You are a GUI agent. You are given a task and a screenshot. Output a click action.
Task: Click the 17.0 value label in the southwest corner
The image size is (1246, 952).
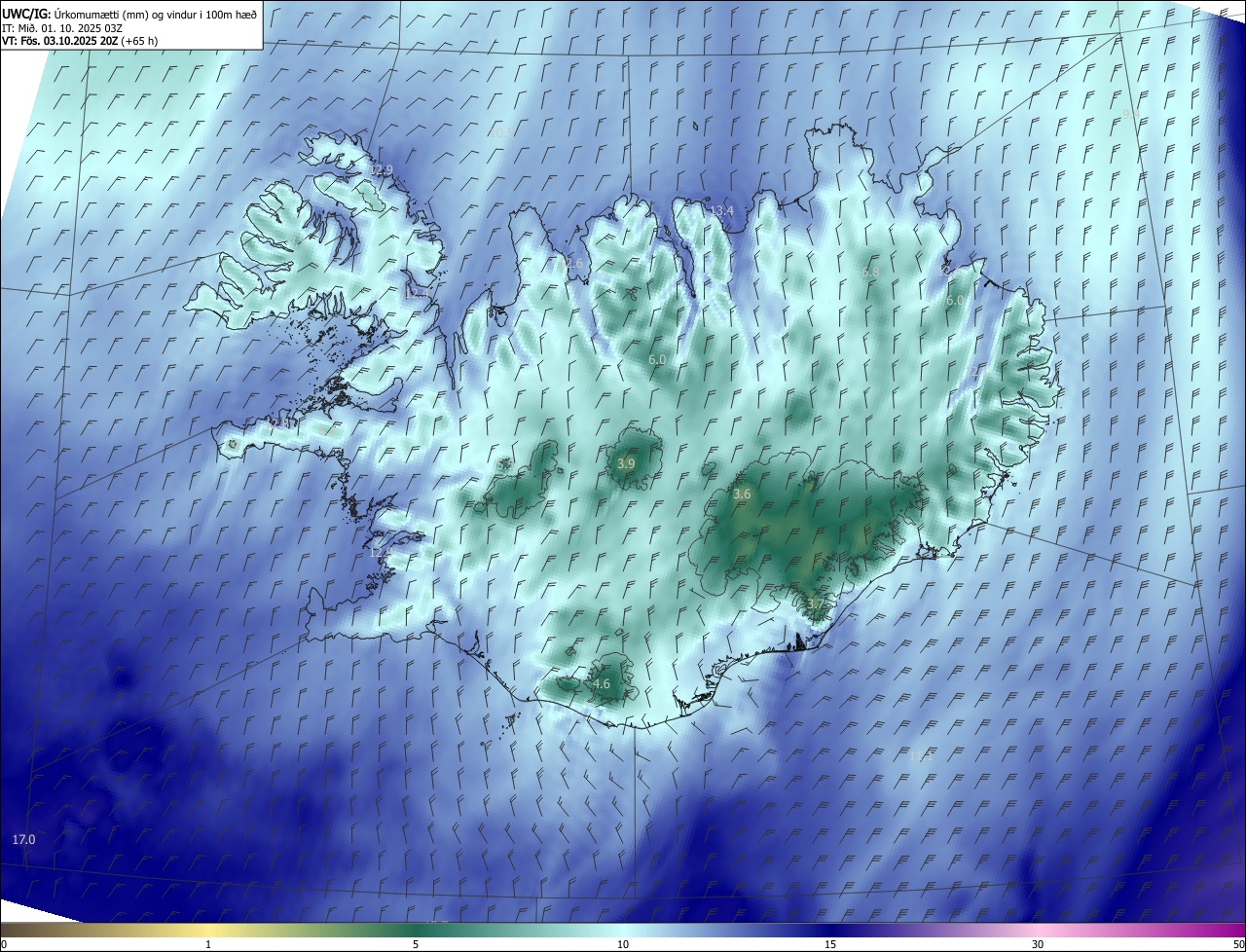[23, 839]
